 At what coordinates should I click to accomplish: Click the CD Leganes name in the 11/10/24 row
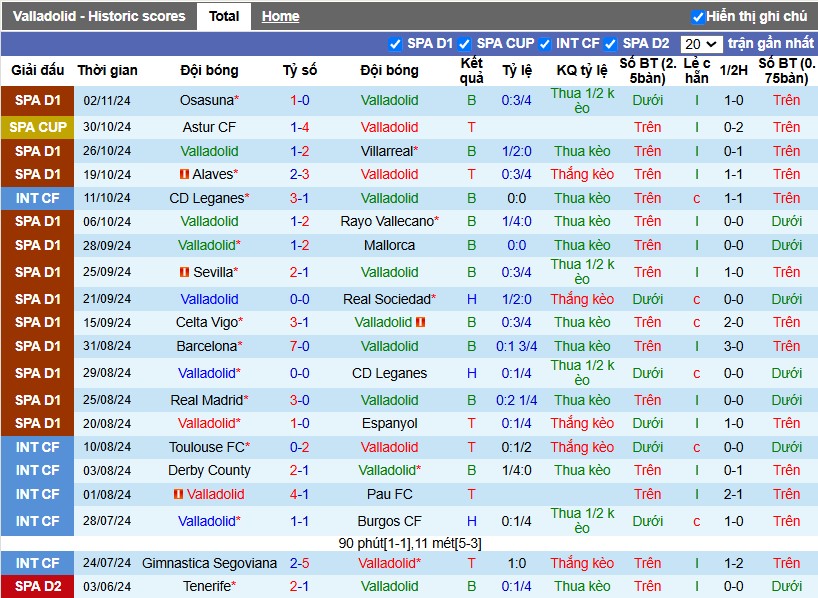(207, 198)
